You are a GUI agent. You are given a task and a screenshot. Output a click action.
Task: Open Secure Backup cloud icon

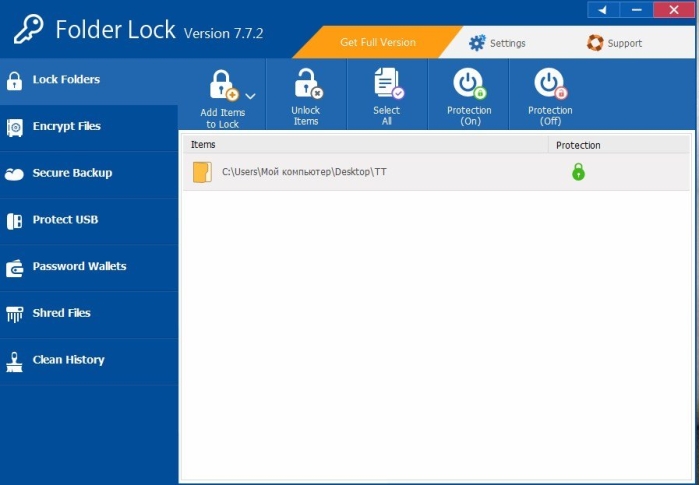pyautogui.click(x=14, y=174)
